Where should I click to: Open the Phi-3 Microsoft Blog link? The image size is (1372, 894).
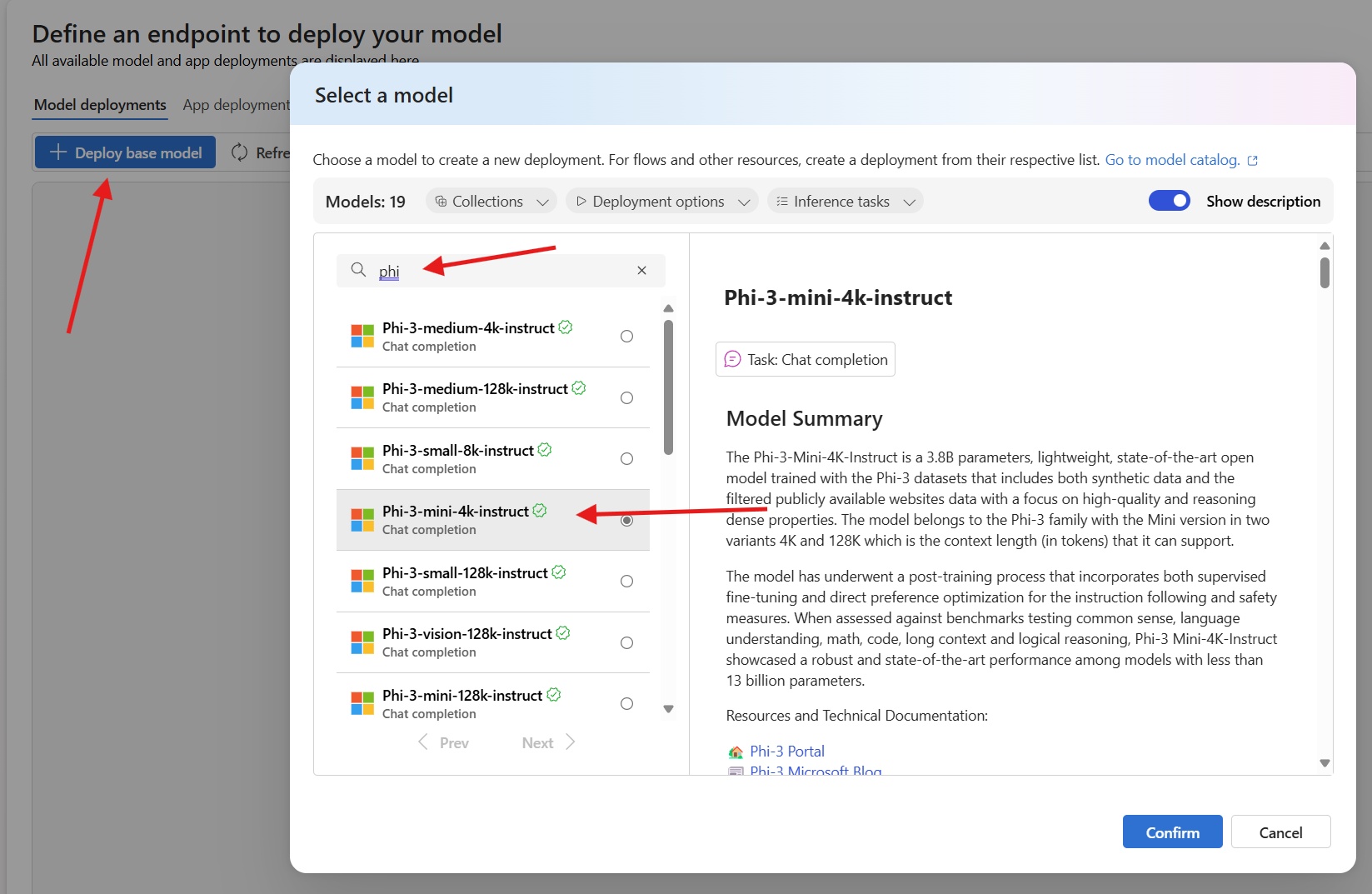(x=815, y=771)
